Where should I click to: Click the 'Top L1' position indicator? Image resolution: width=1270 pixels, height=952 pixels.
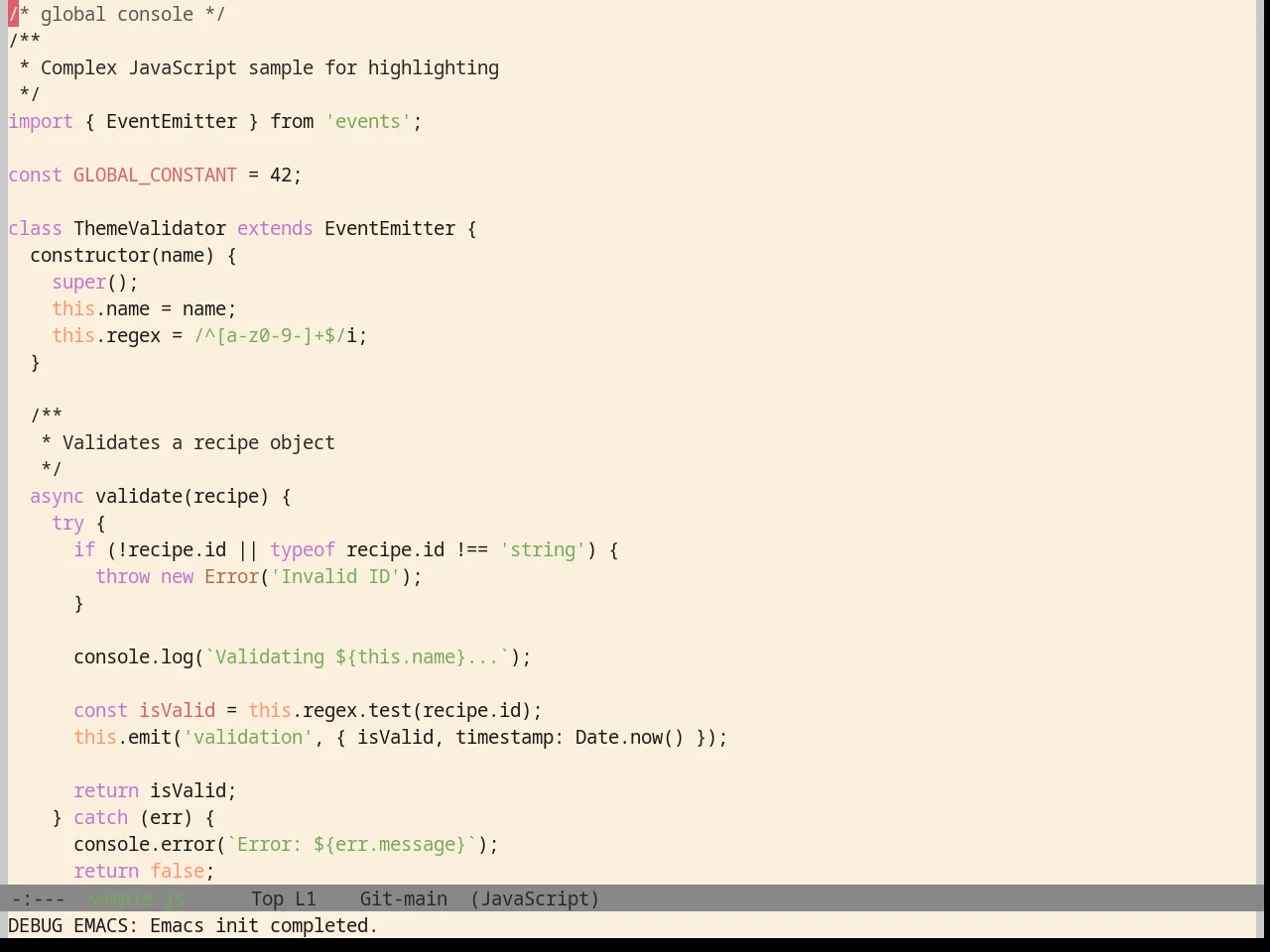pos(284,899)
